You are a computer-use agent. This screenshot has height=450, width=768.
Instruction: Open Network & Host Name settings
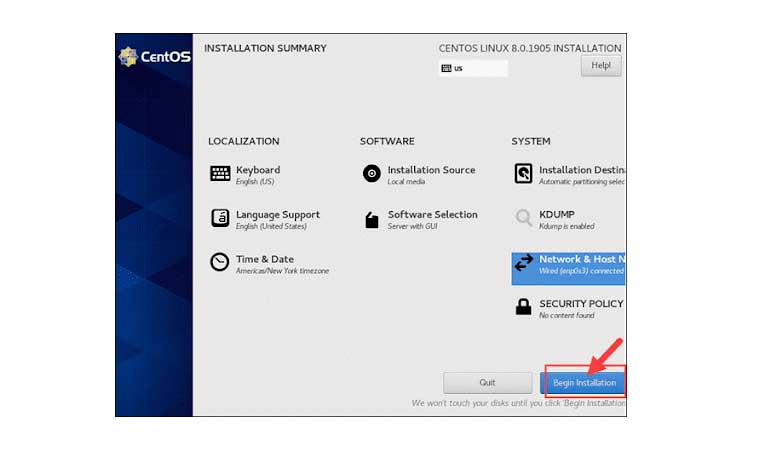(569, 268)
